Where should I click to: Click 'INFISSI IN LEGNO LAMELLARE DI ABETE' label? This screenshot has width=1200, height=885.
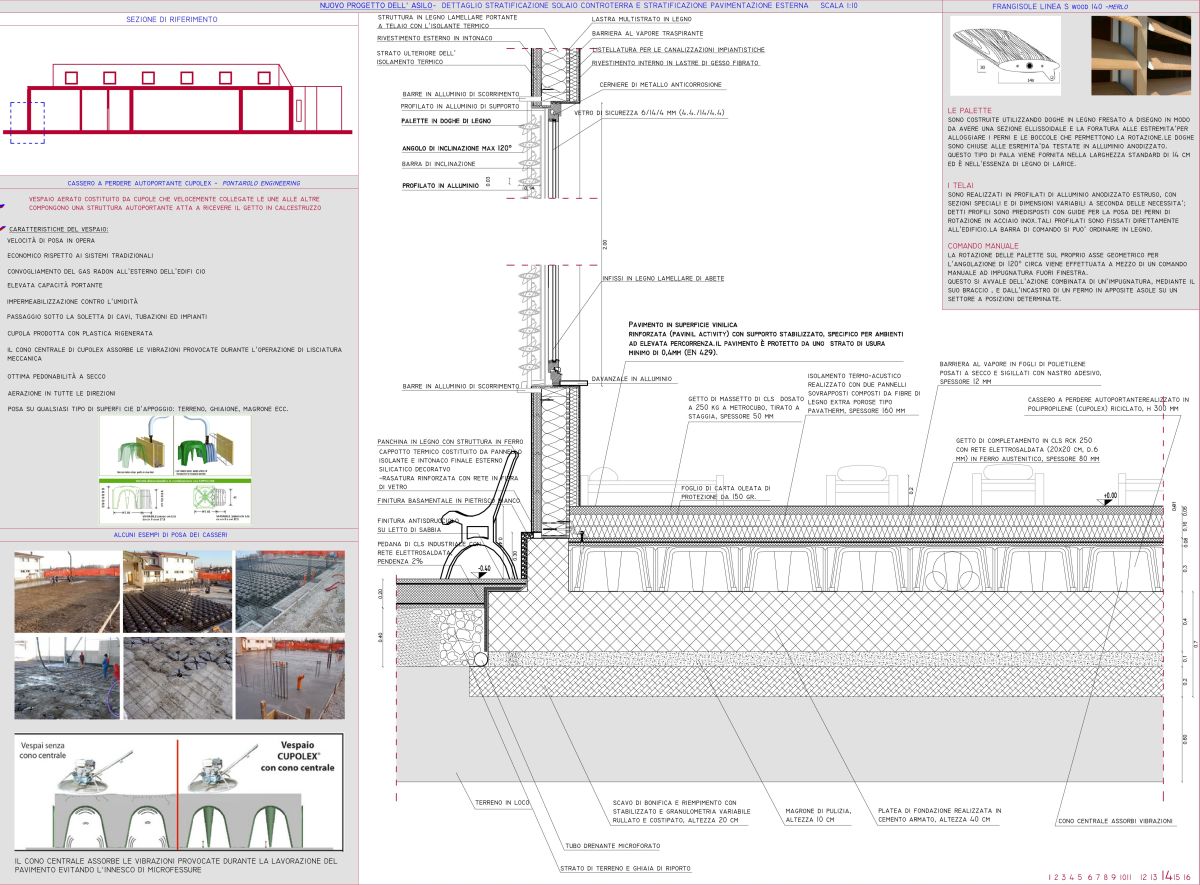coord(663,278)
